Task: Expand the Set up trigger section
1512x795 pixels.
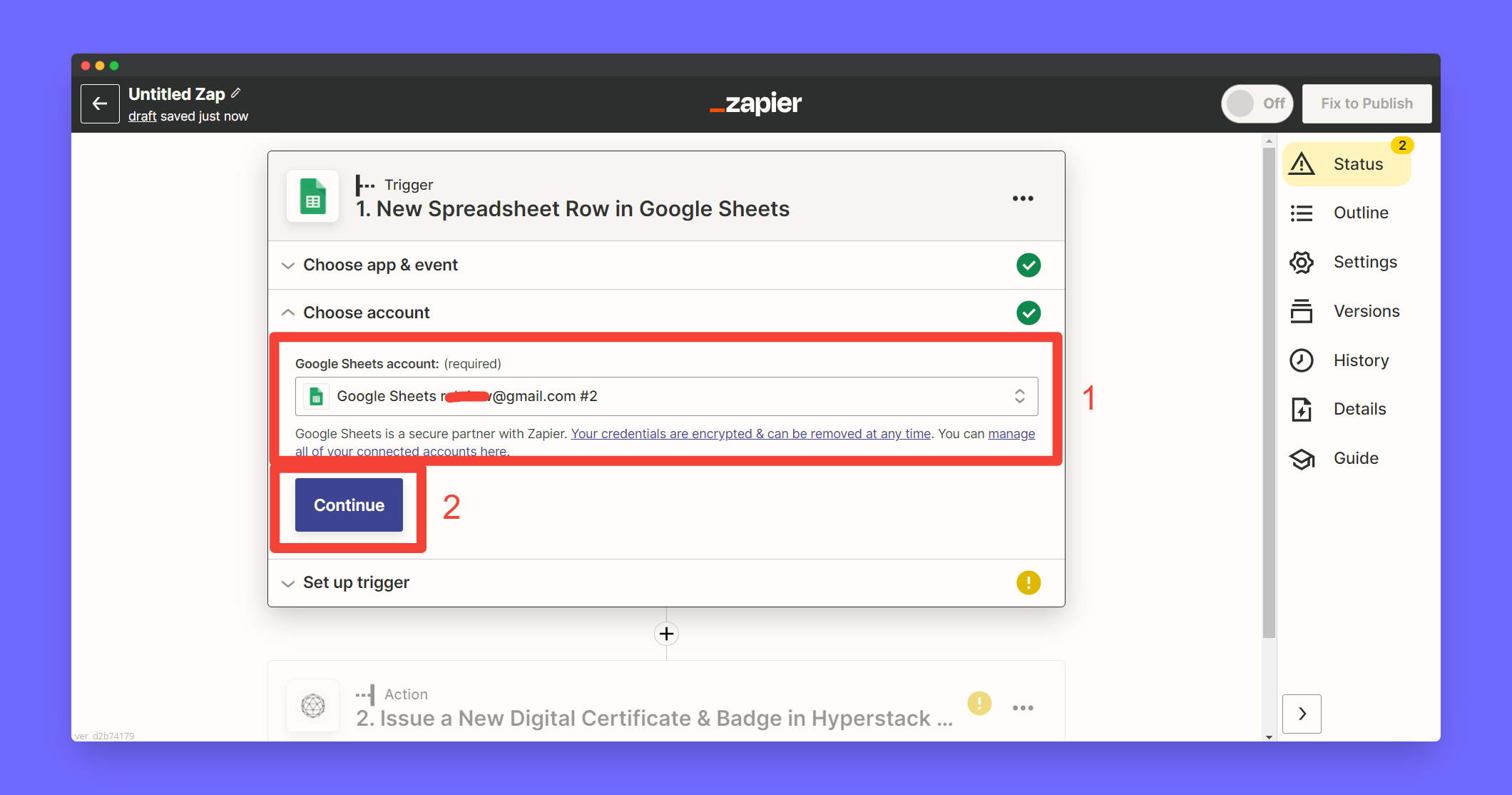Action: (357, 582)
